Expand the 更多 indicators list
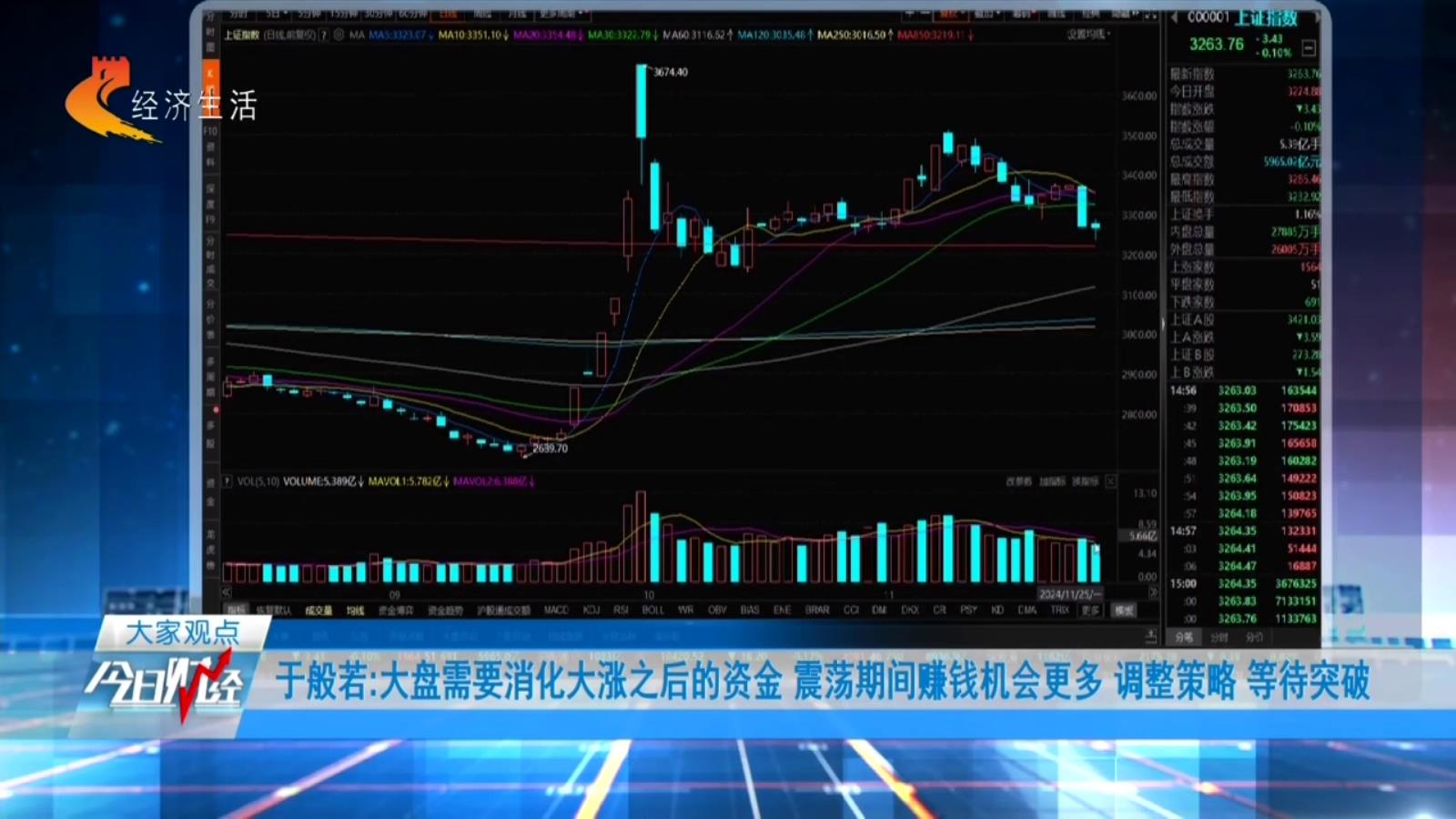1456x819 pixels. click(1090, 611)
